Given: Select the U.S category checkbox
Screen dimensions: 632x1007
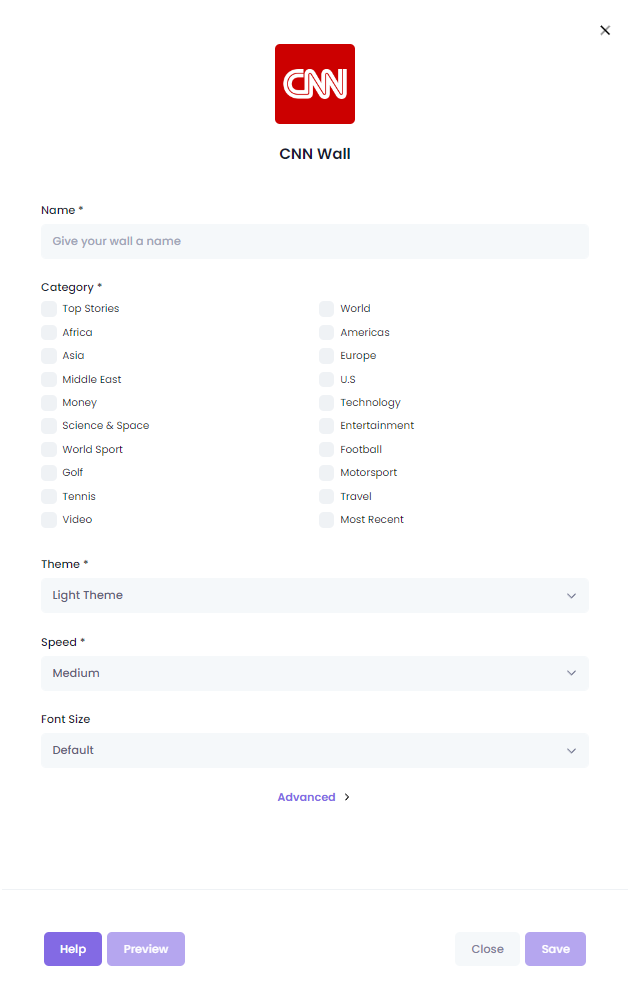Looking at the screenshot, I should [326, 380].
